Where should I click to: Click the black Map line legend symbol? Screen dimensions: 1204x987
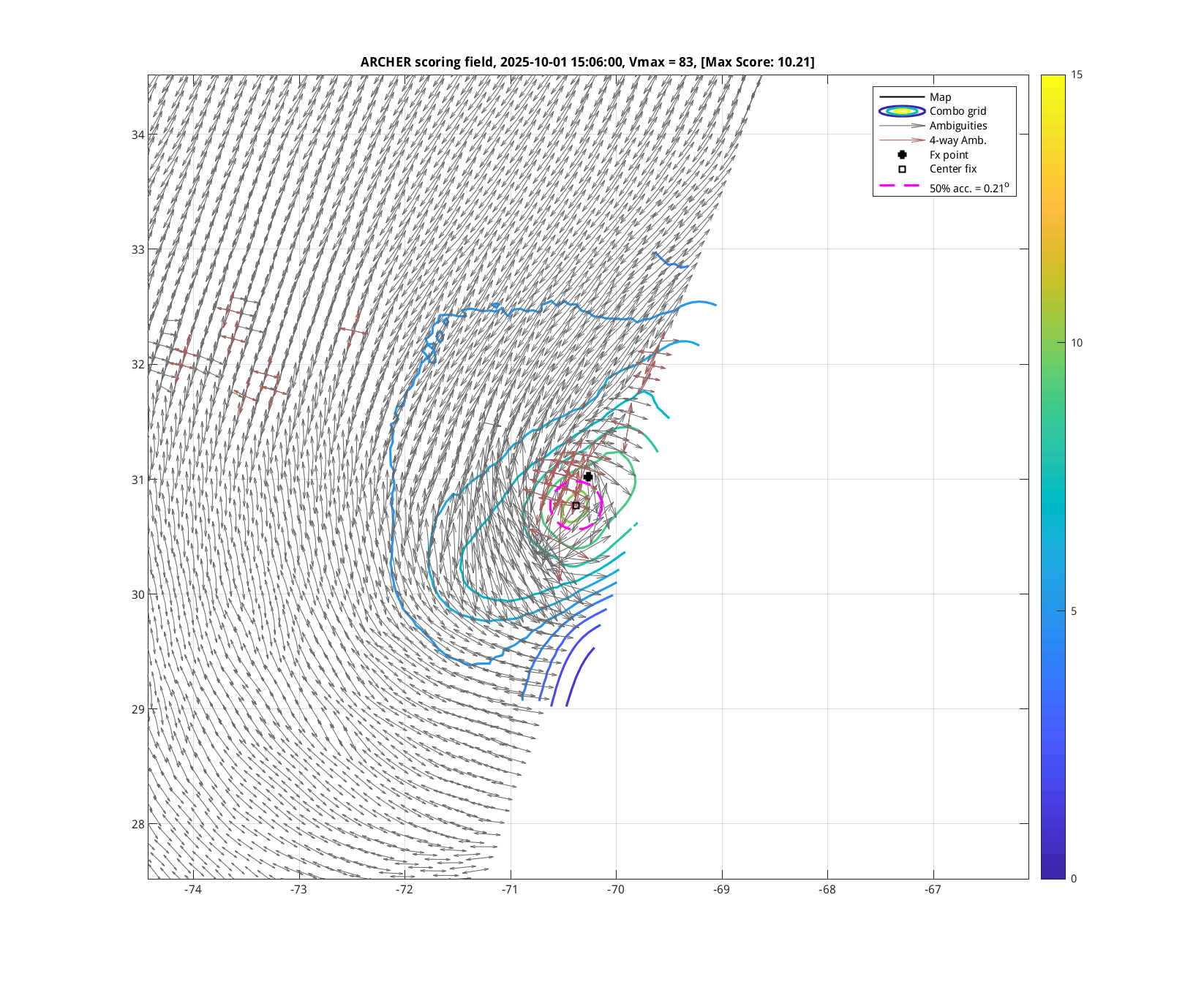click(902, 97)
